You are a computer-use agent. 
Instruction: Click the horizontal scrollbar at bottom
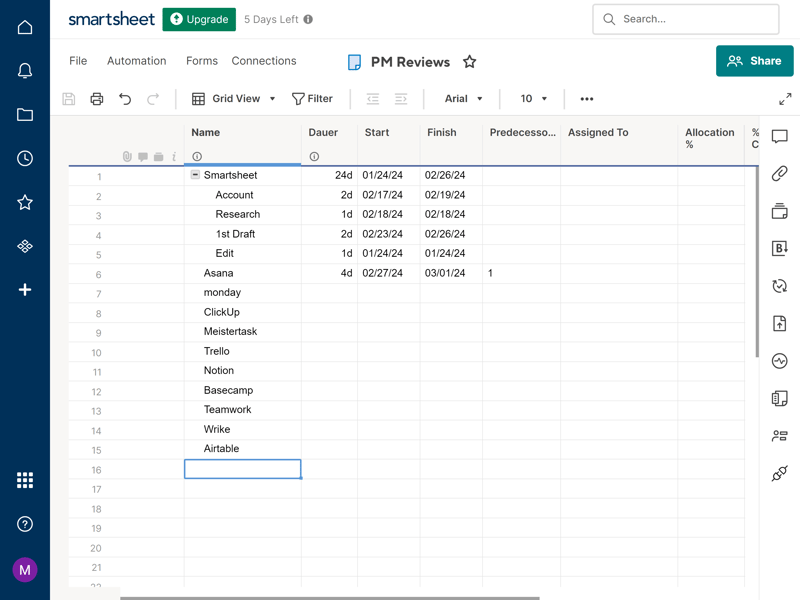coord(330,598)
